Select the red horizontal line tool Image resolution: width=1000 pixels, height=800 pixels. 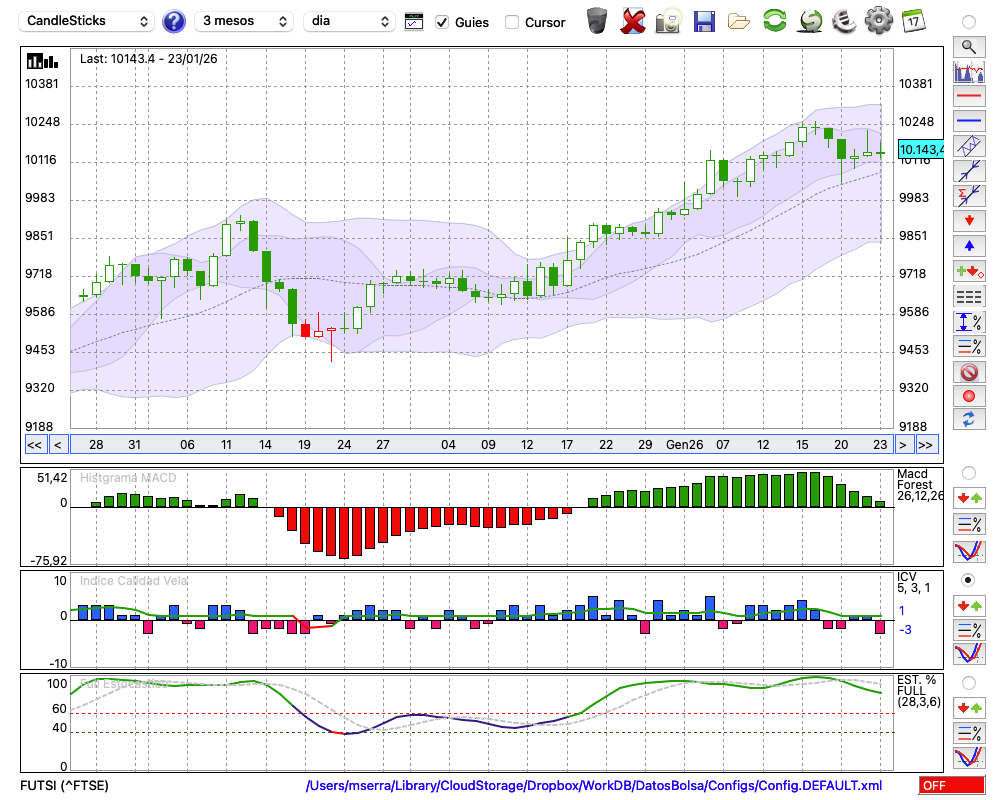(968, 97)
